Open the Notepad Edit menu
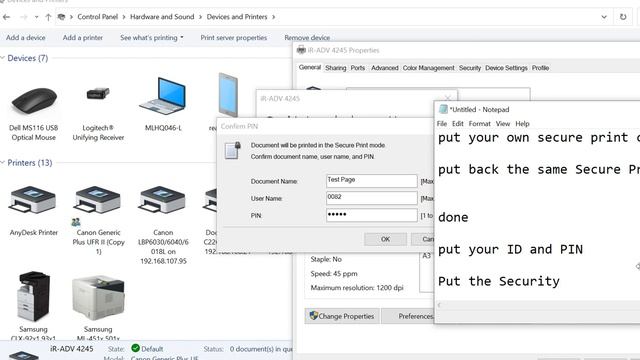 pyautogui.click(x=458, y=123)
